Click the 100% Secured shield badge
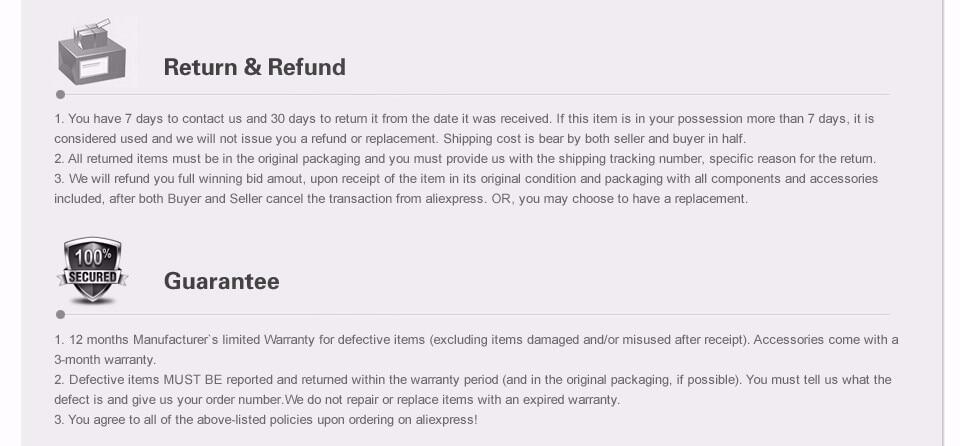960x446 pixels. click(92, 271)
